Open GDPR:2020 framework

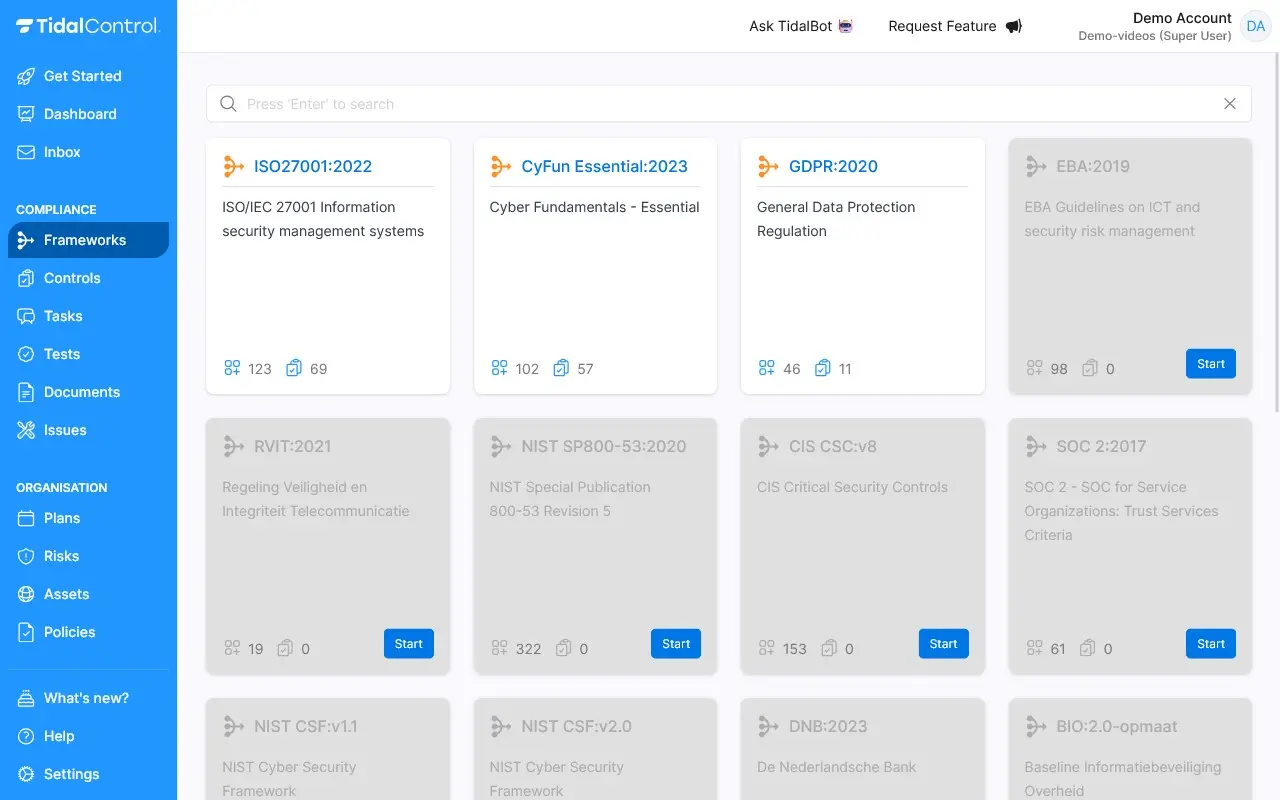point(833,167)
